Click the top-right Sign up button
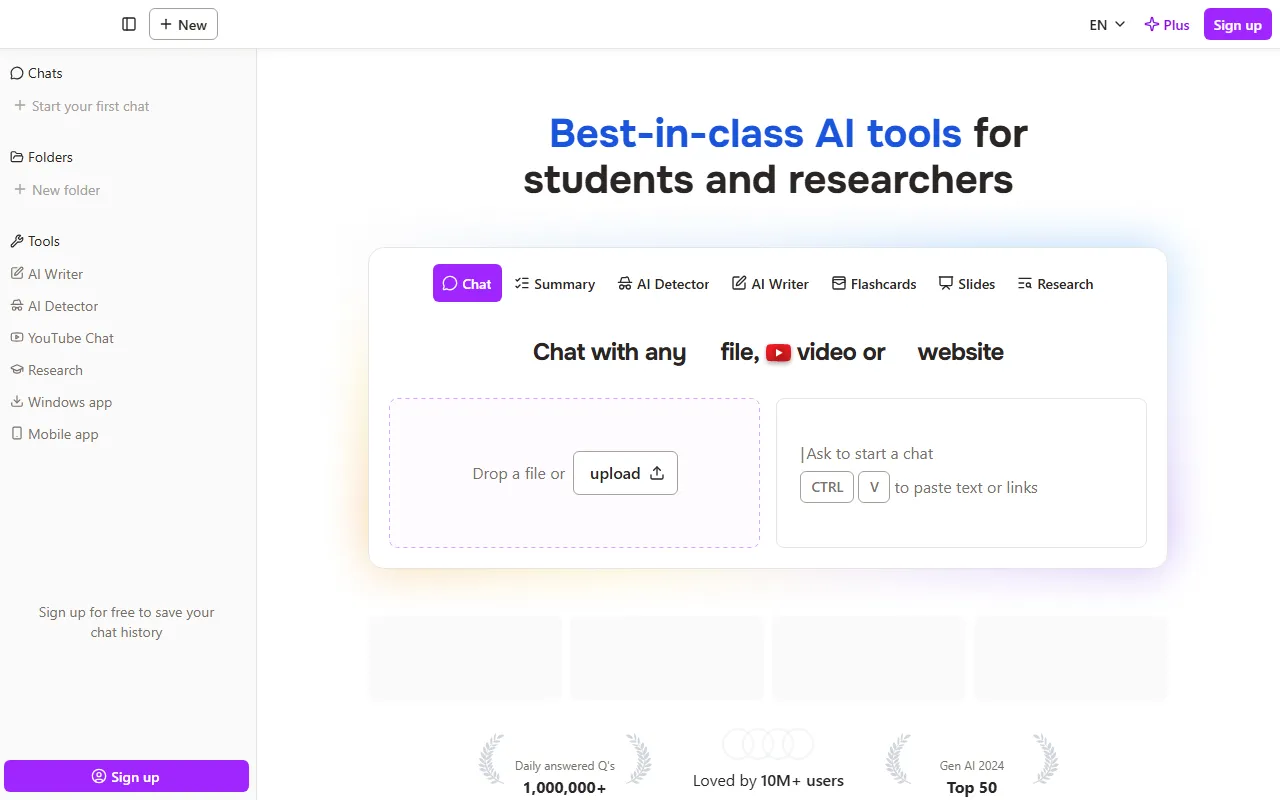This screenshot has width=1280, height=800. pos(1237,25)
